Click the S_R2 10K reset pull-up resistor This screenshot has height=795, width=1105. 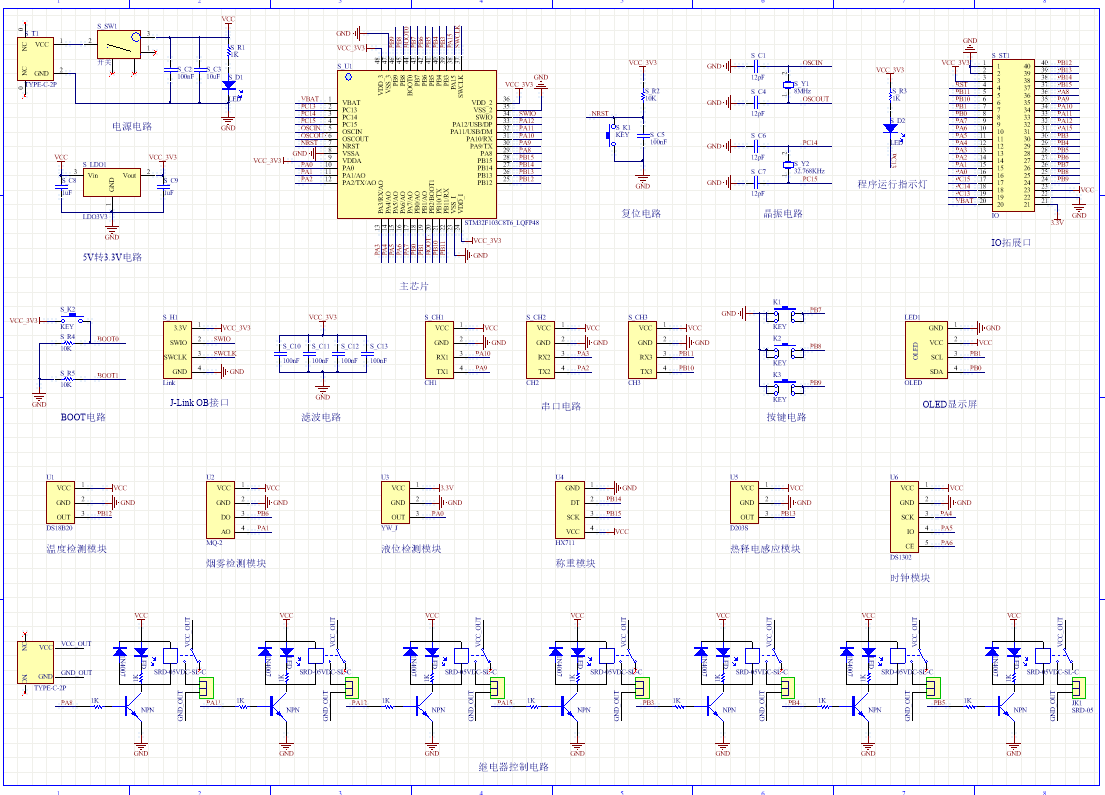[643, 94]
